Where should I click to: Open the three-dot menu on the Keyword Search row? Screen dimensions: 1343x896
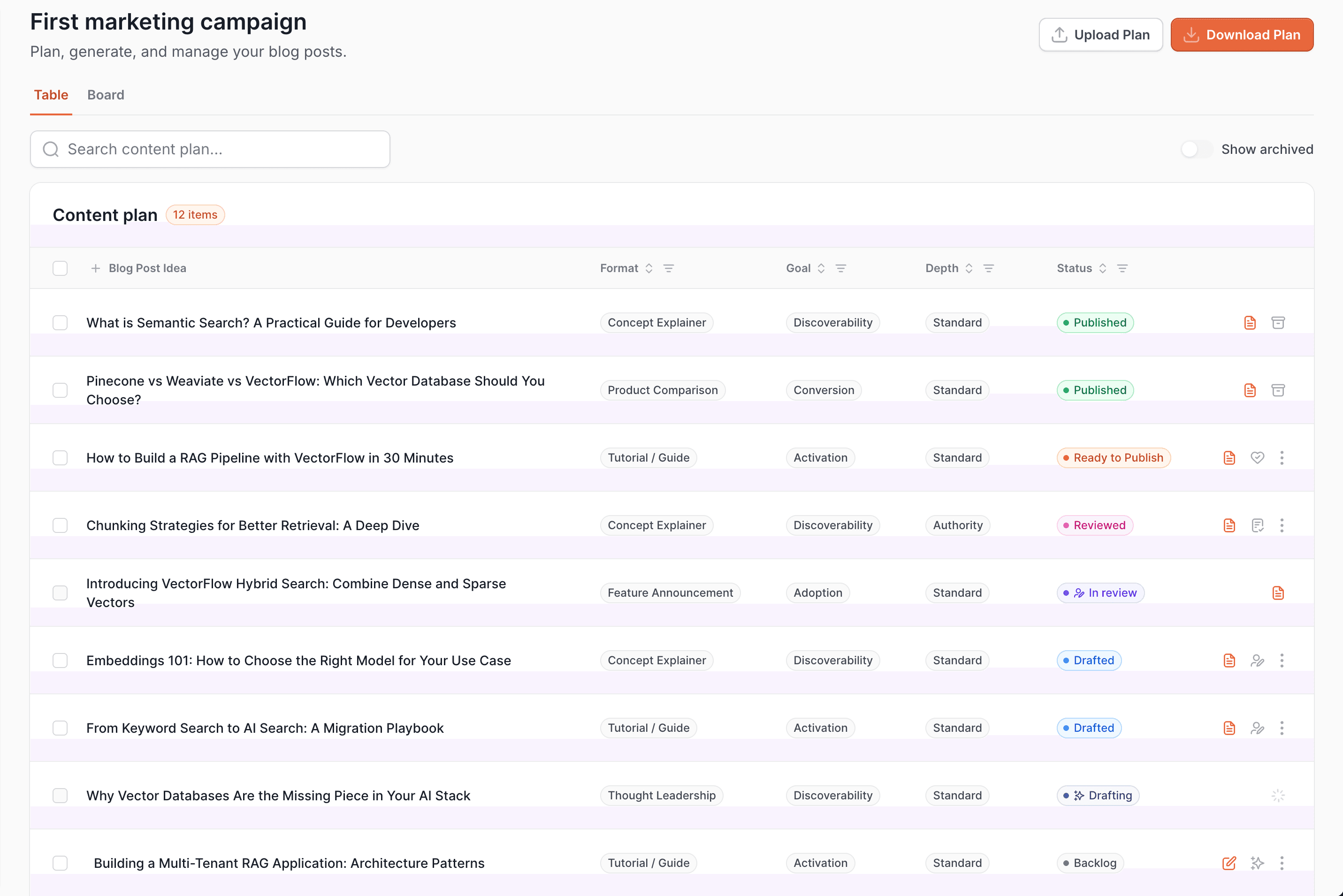click(1282, 728)
